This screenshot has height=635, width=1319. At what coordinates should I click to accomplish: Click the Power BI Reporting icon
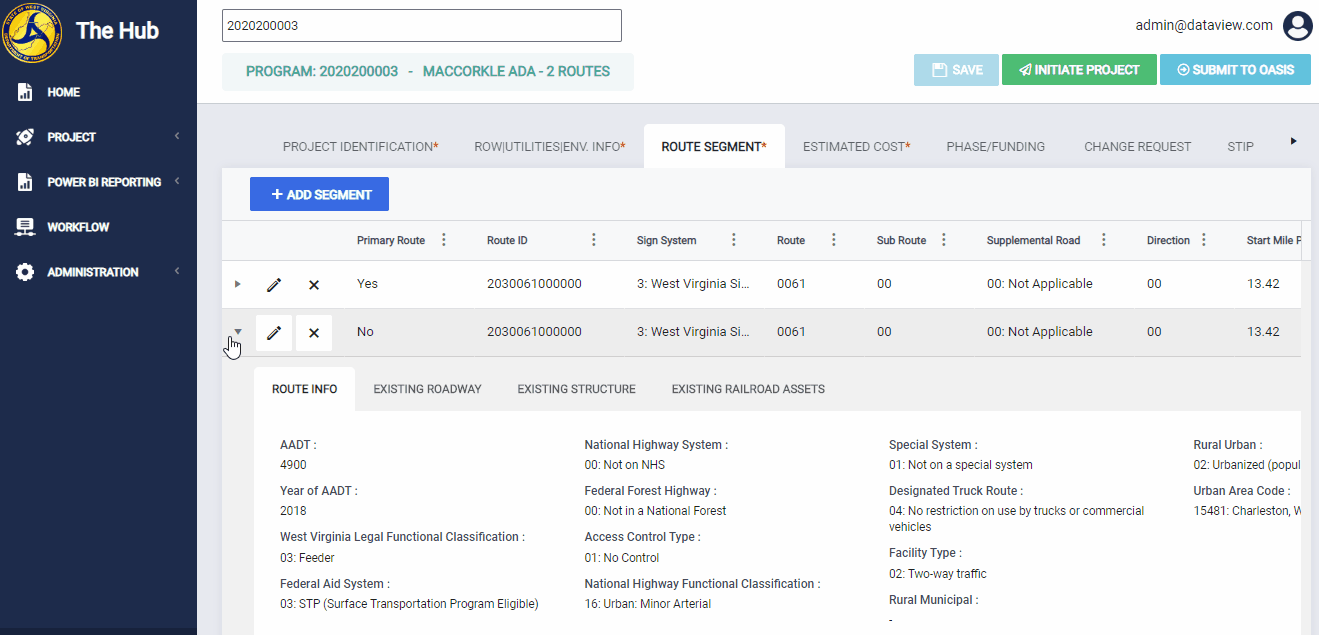click(x=26, y=182)
